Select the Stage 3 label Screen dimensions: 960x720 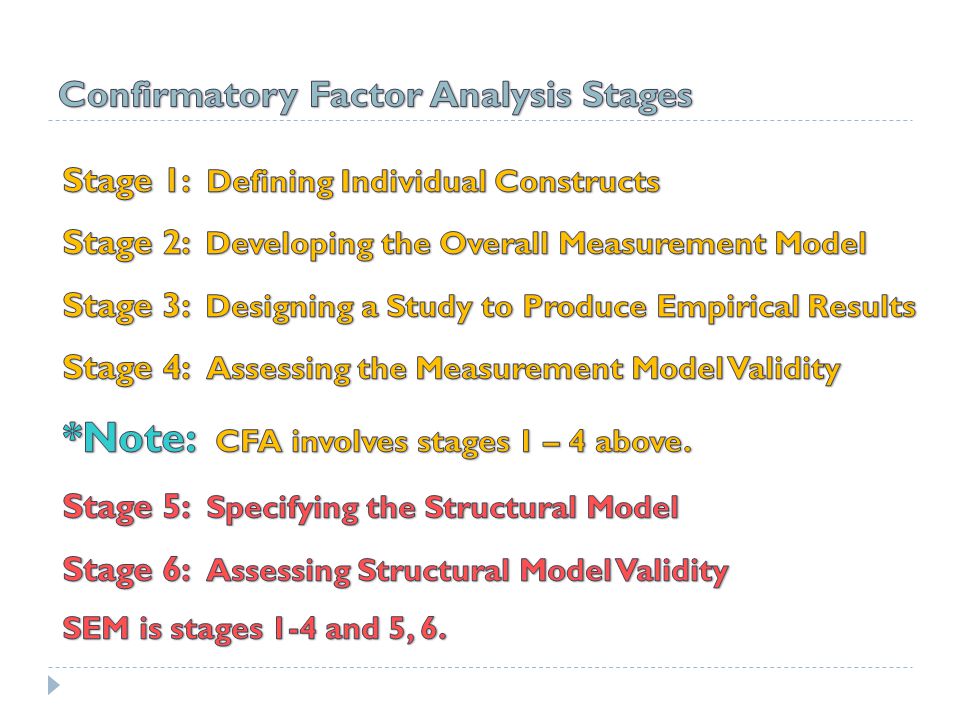coord(127,307)
